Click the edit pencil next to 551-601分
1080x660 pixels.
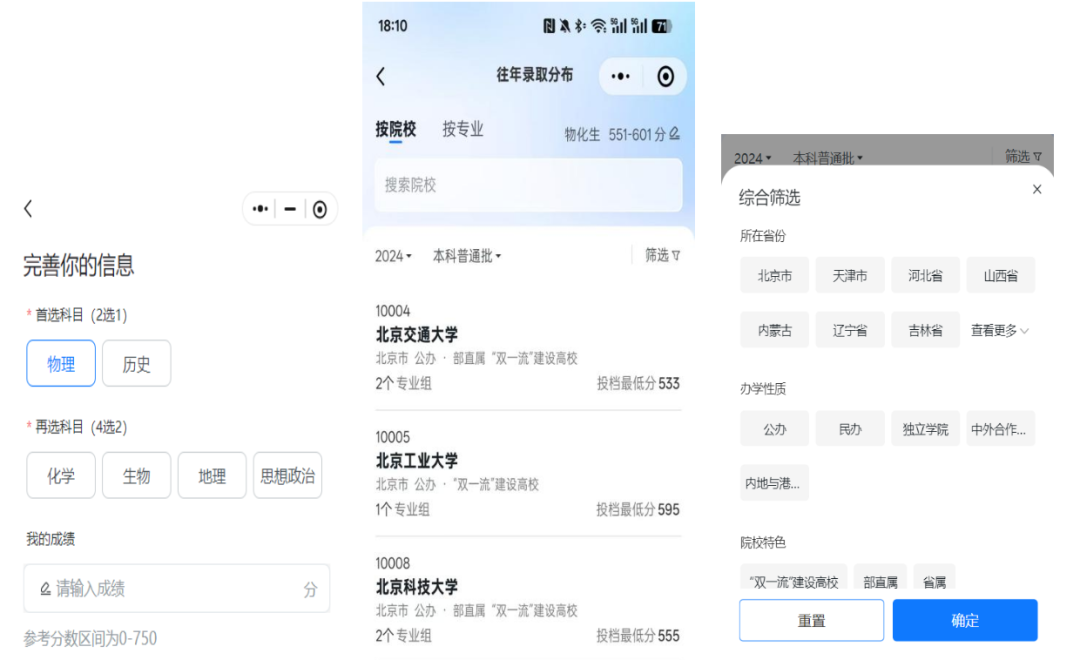tap(675, 134)
